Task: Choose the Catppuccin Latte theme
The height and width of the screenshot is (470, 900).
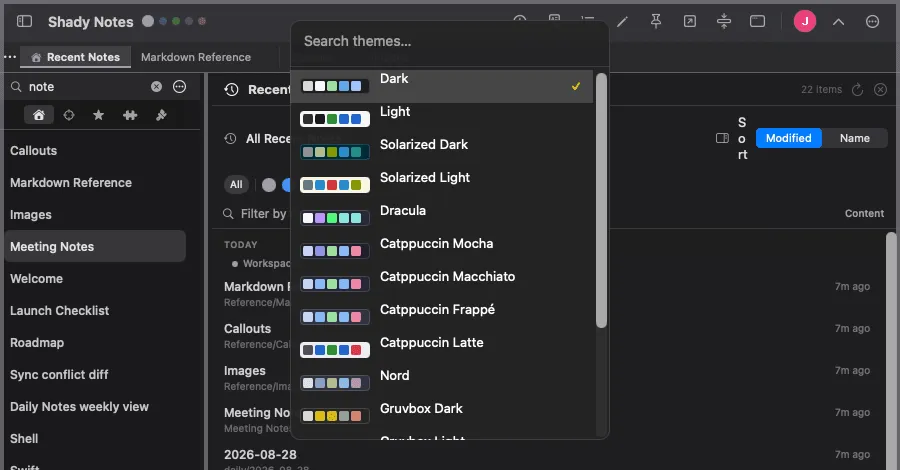Action: tap(442, 351)
